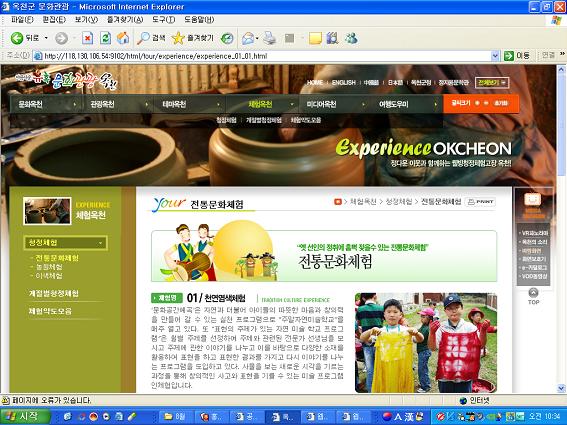Open 체험약도모음 in the left sidebar
567x425 pixels.
pos(50,311)
